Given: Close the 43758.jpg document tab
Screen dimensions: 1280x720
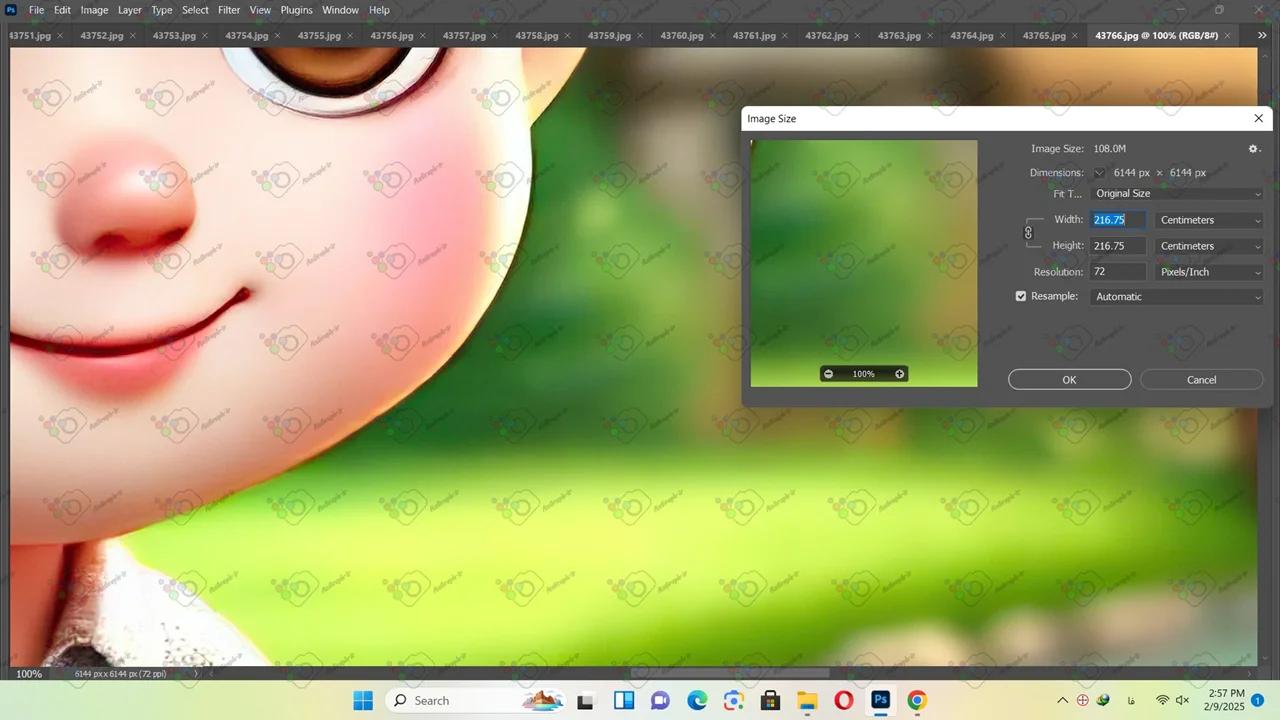Looking at the screenshot, I should tap(567, 36).
